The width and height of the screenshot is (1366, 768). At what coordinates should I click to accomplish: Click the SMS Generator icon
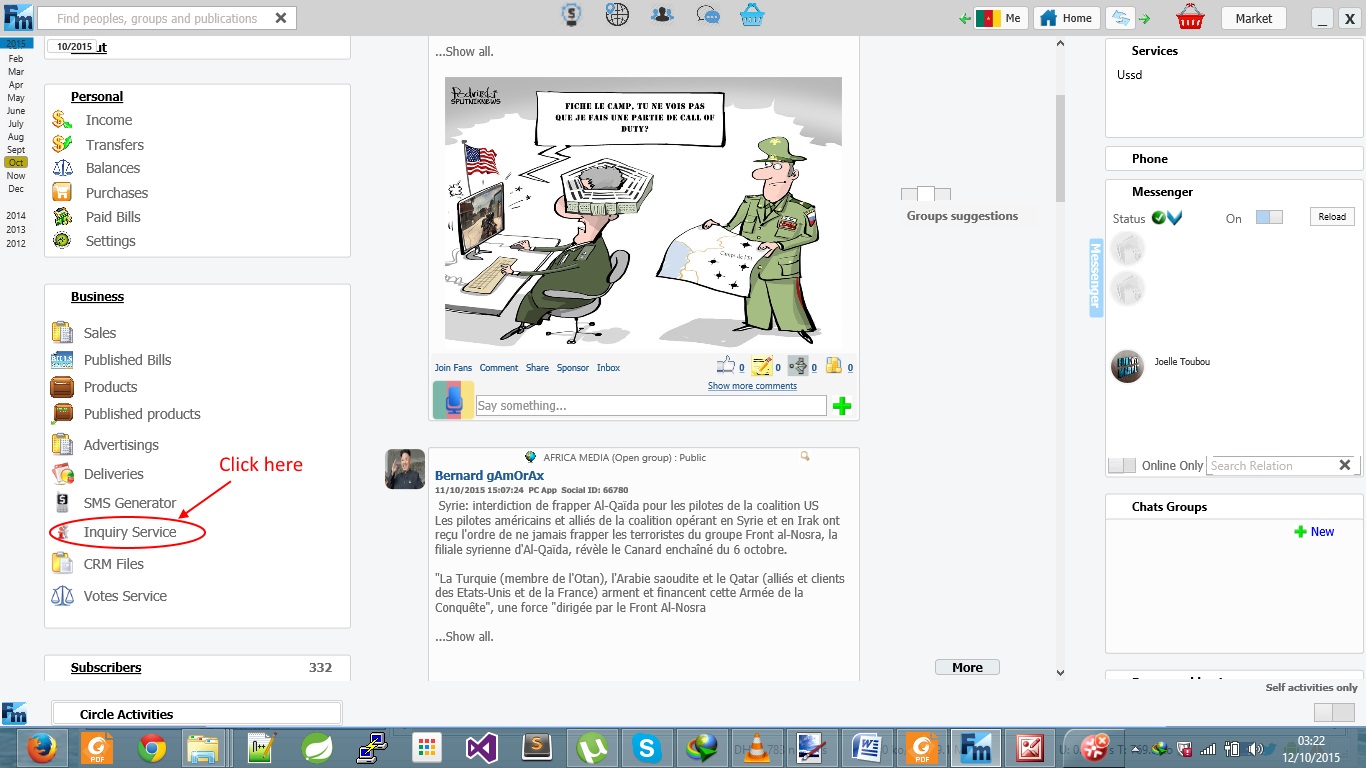tap(62, 503)
